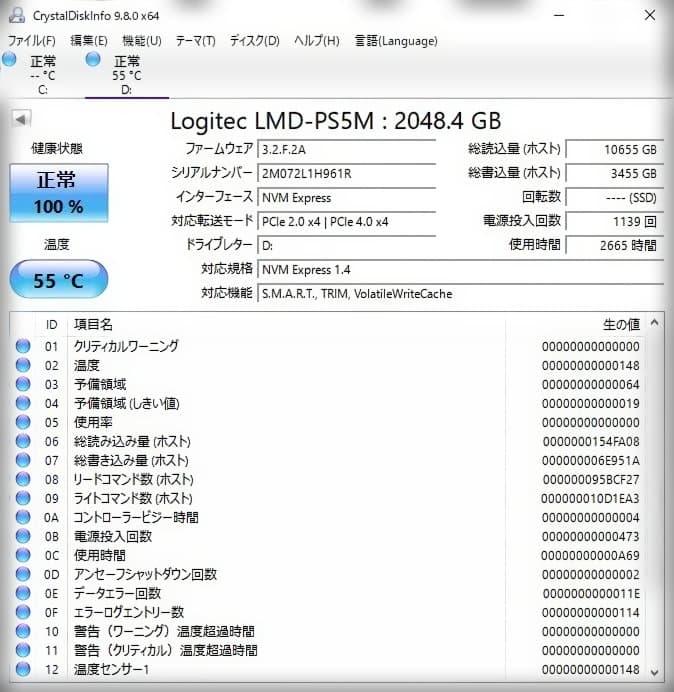This screenshot has height=692, width=674.
Task: Click status icon for 06 総読み込み量 row
Action: click(x=23, y=441)
